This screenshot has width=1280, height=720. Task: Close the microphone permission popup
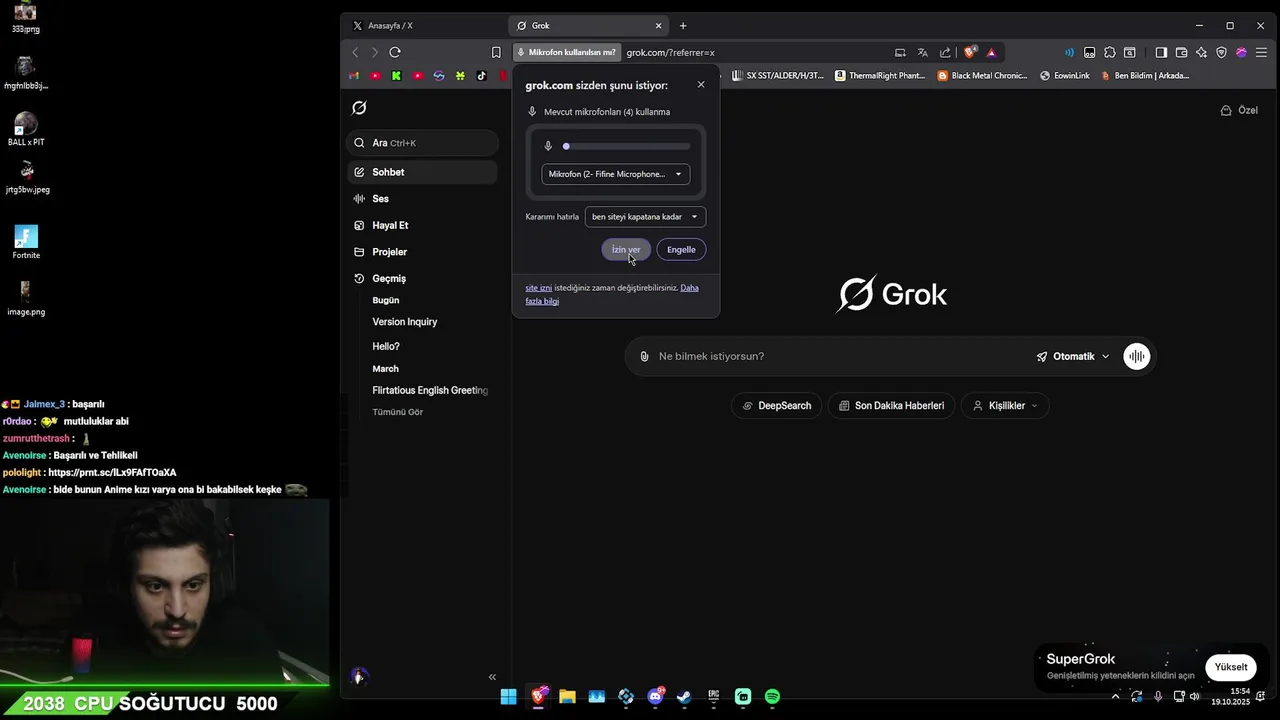click(x=701, y=85)
